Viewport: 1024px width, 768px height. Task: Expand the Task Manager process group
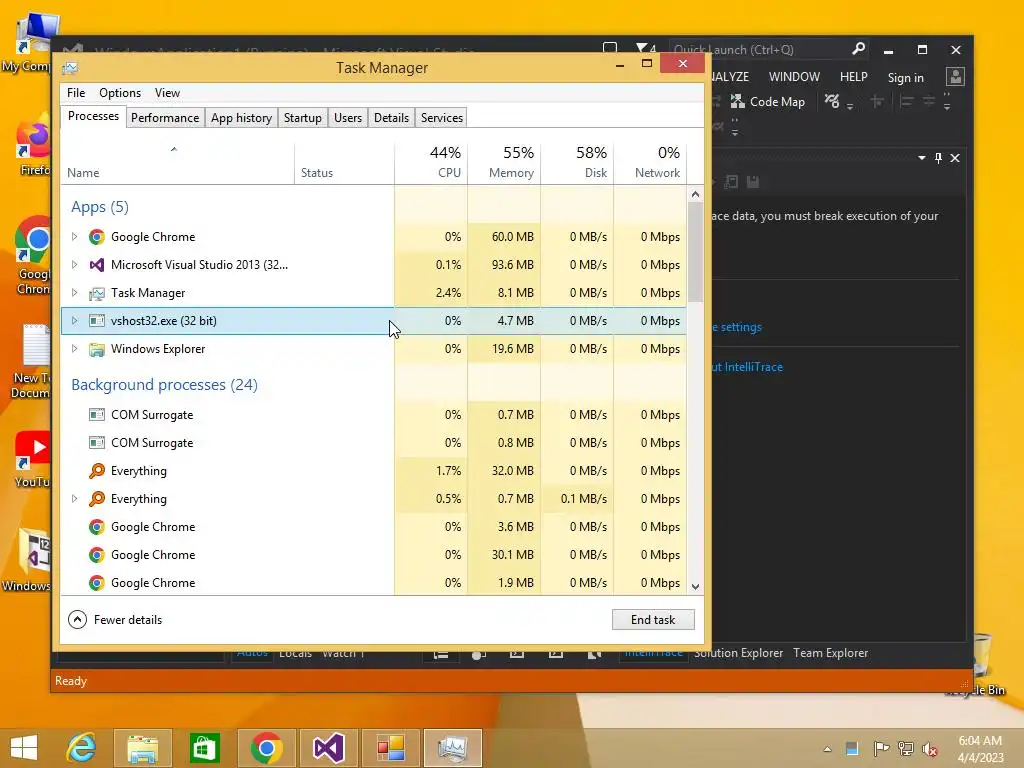tap(74, 293)
